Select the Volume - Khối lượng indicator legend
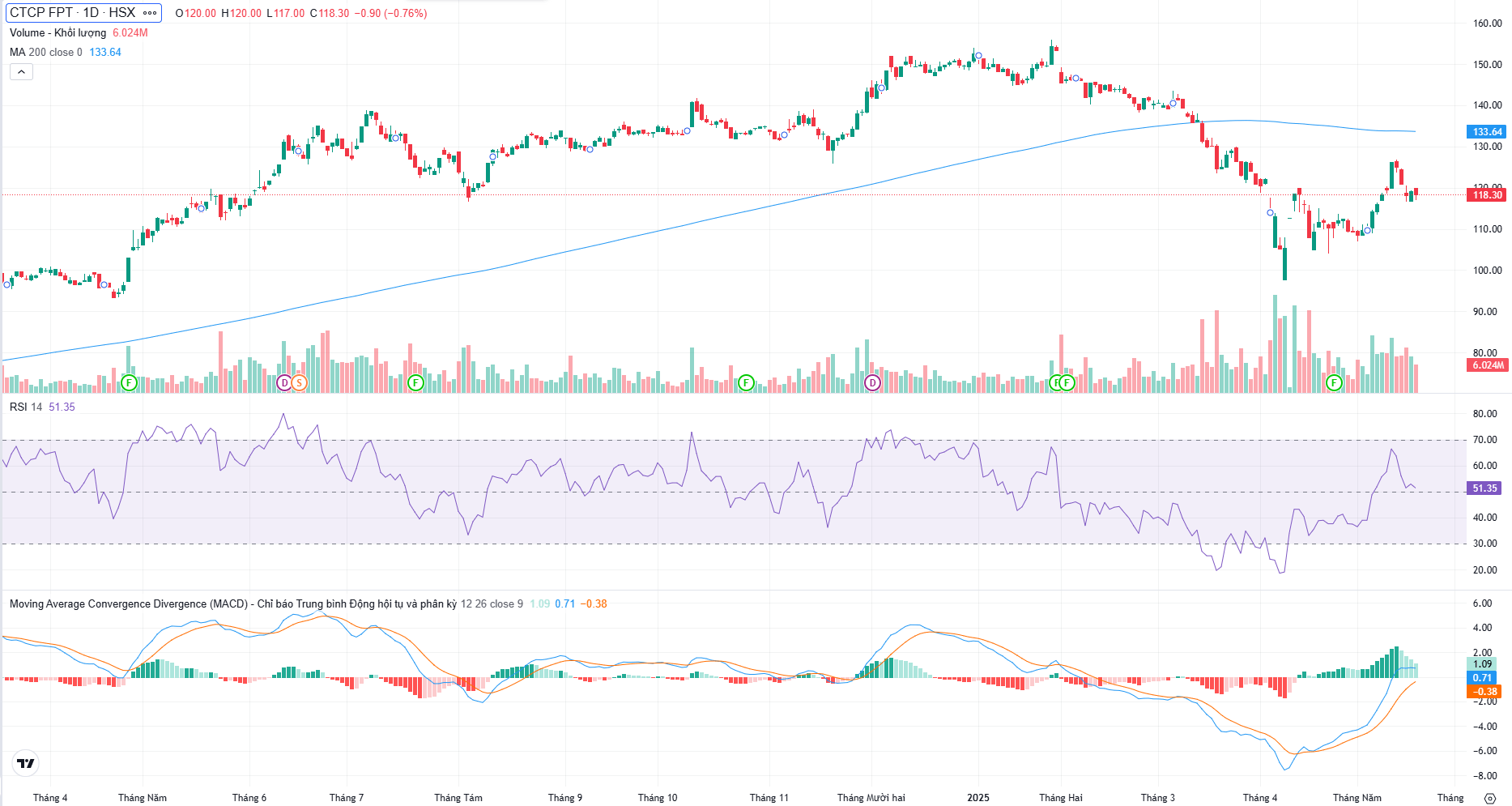The image size is (1512, 806). [x=57, y=32]
